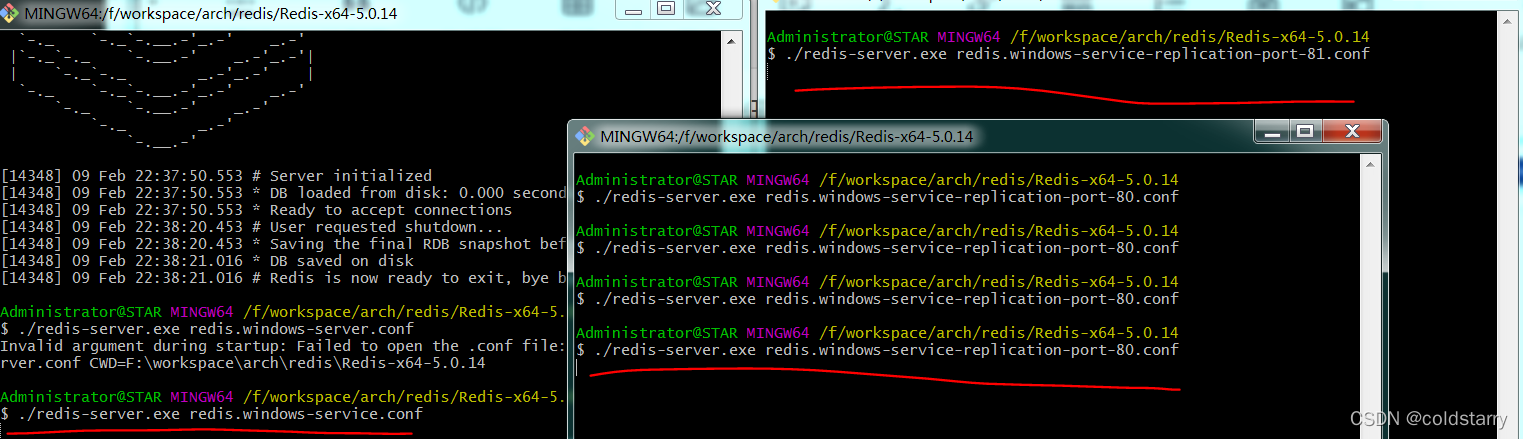
Task: Click the left window title bar text
Action: pos(211,13)
